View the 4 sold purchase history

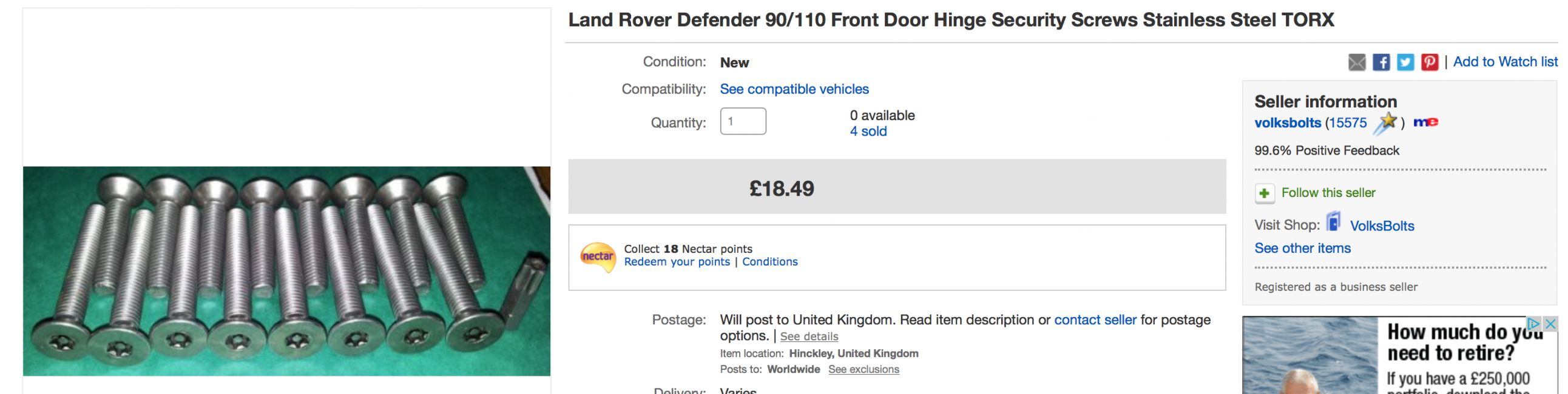(x=868, y=132)
